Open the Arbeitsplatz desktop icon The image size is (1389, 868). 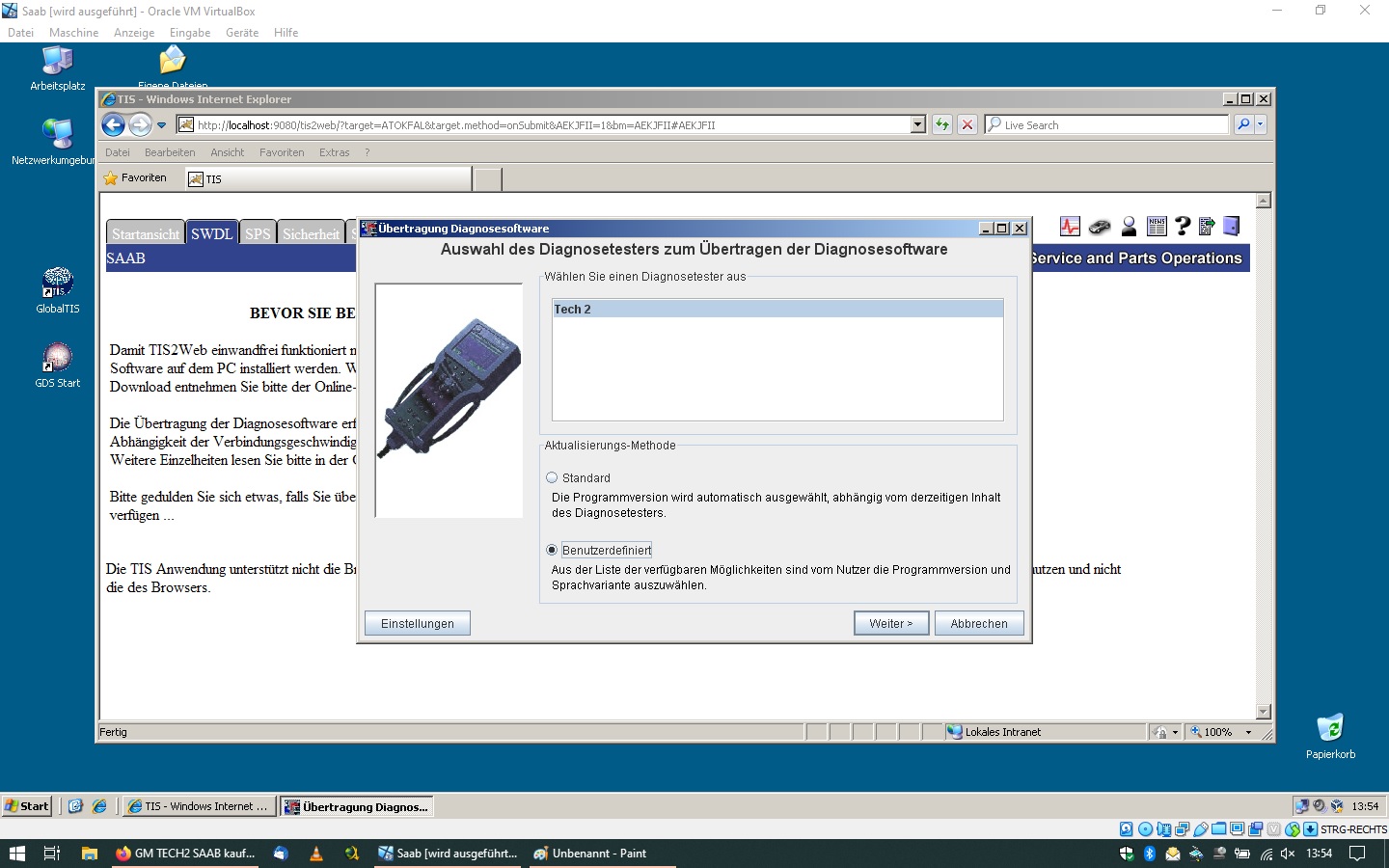[58, 68]
